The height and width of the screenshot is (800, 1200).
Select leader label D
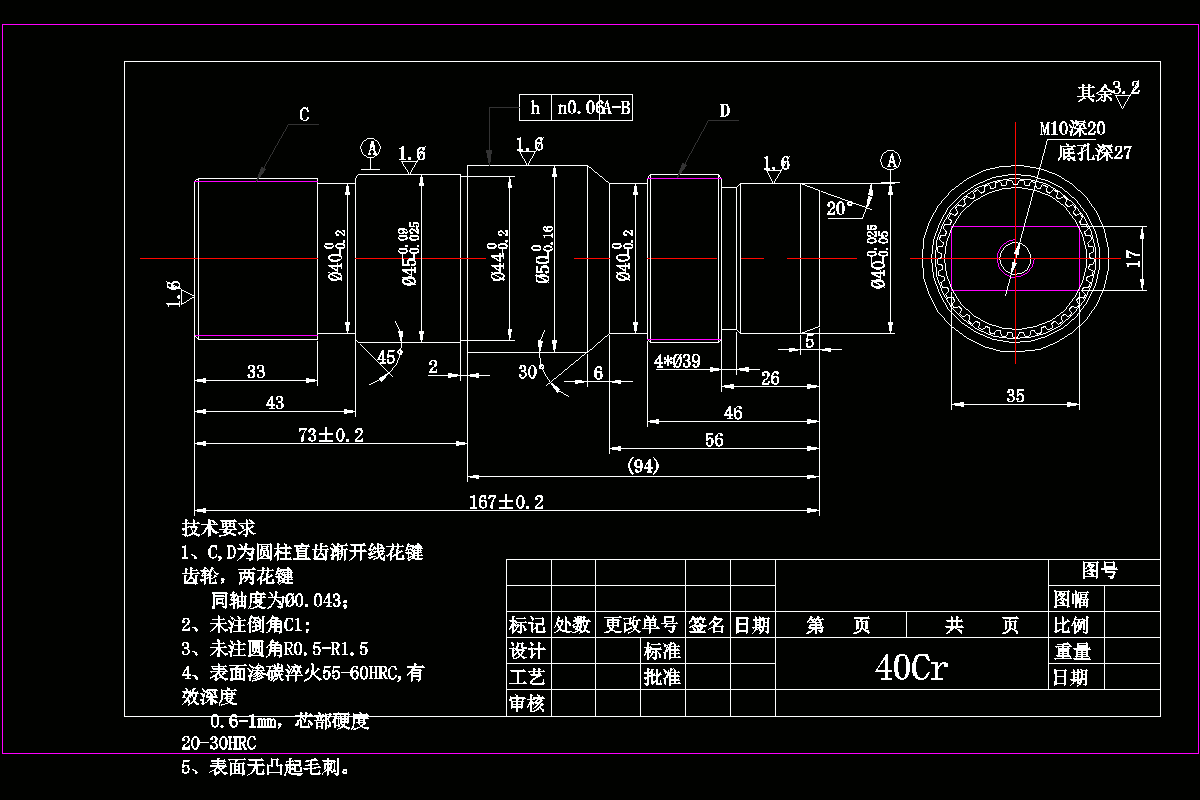pyautogui.click(x=725, y=111)
